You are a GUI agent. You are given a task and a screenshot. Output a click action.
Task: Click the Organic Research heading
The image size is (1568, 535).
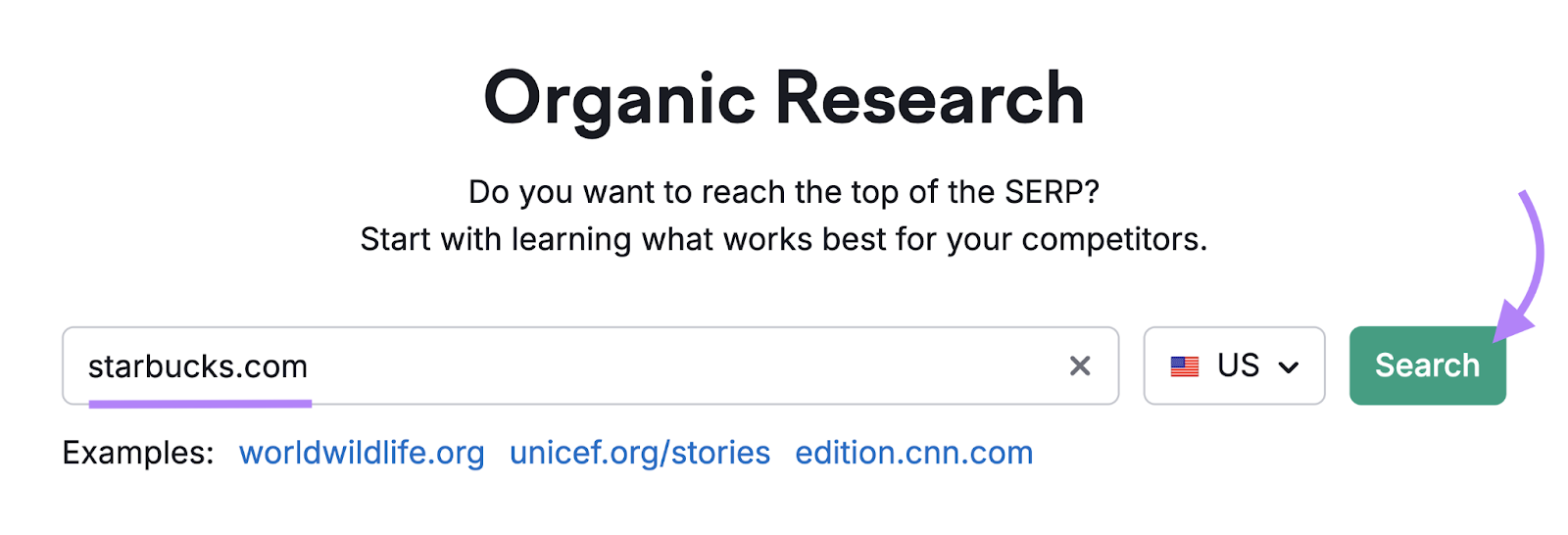click(x=784, y=98)
